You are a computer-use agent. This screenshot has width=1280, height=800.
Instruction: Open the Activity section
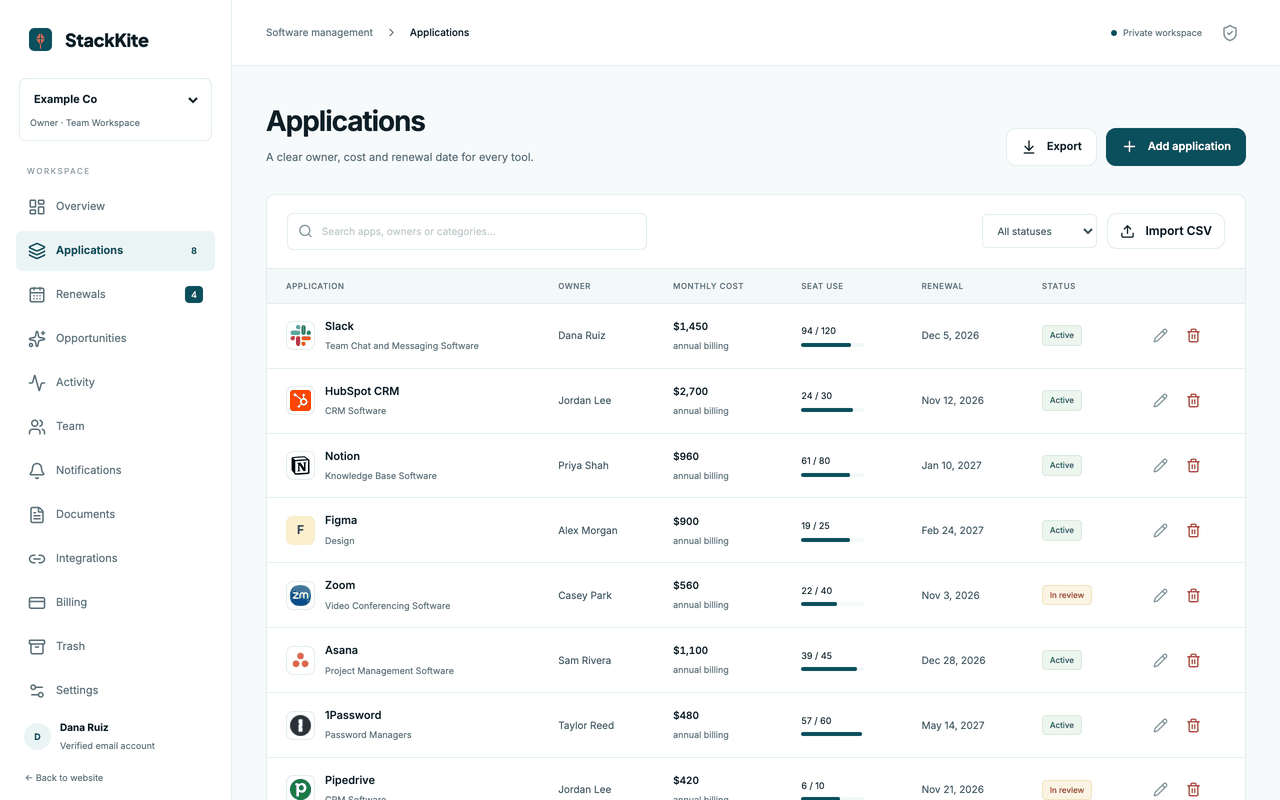pyautogui.click(x=115, y=383)
